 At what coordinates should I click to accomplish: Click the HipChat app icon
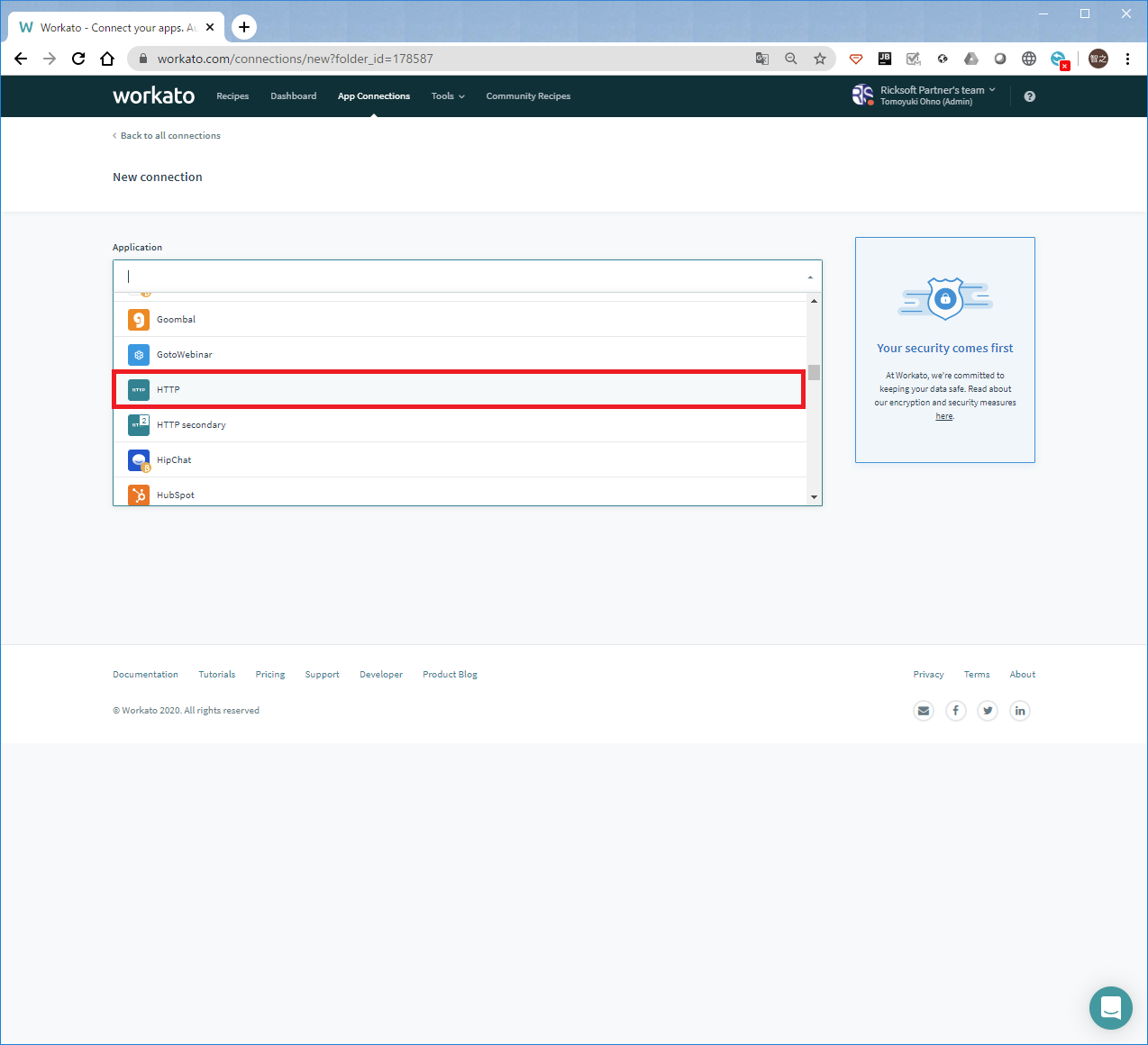139,460
